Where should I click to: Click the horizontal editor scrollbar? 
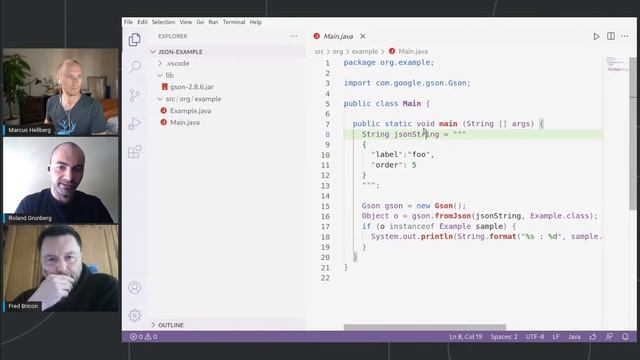[424, 327]
